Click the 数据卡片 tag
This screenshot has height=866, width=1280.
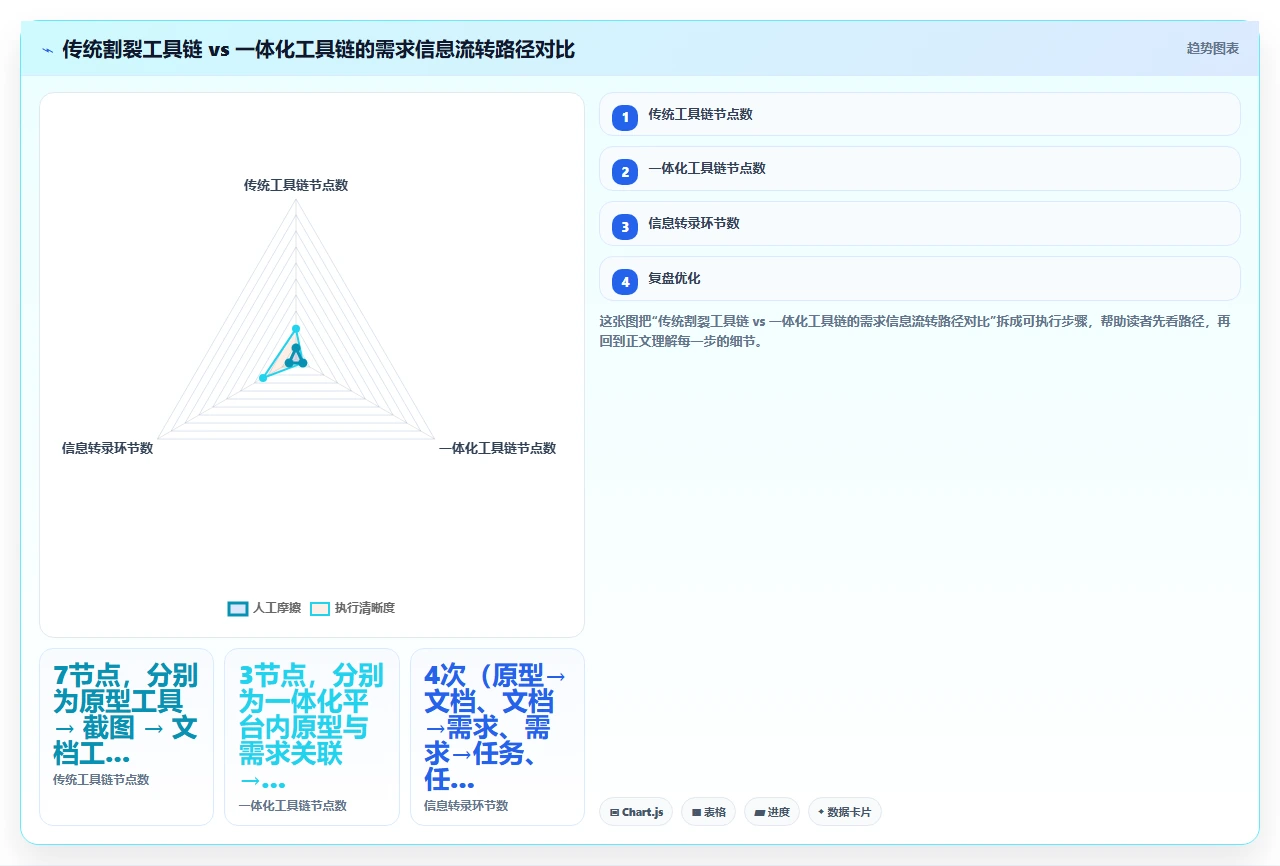coord(844,812)
